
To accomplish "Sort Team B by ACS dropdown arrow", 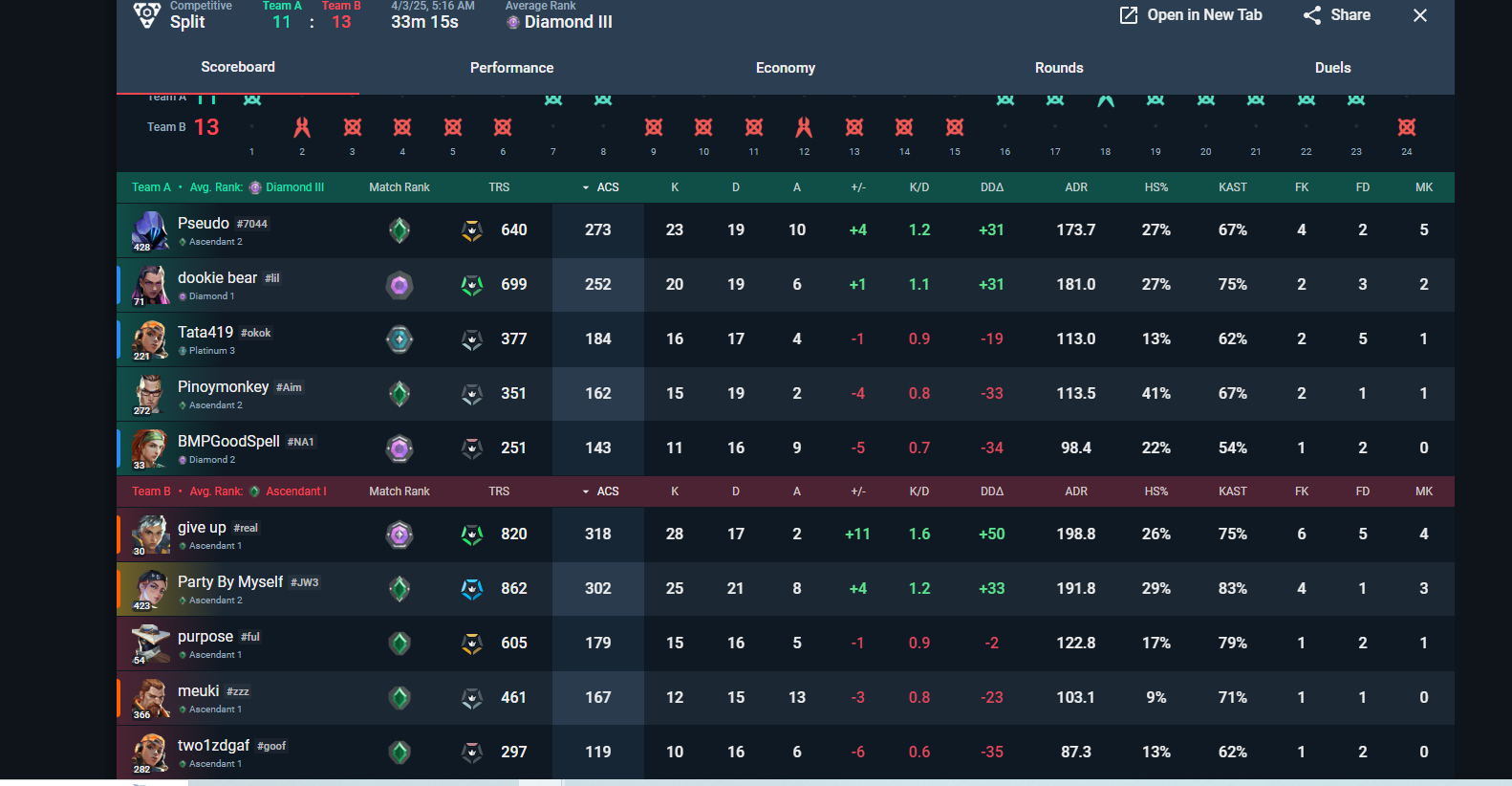I will [x=586, y=491].
